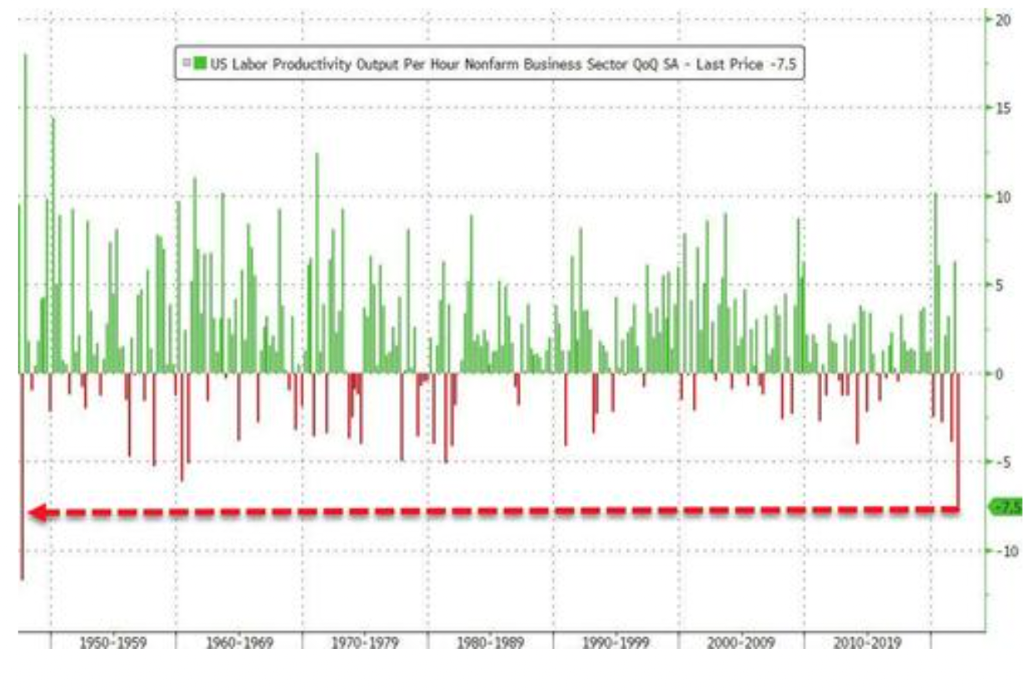Click the green -7.5 last price badge
The width and height of the screenshot is (1024, 691).
1008,507
